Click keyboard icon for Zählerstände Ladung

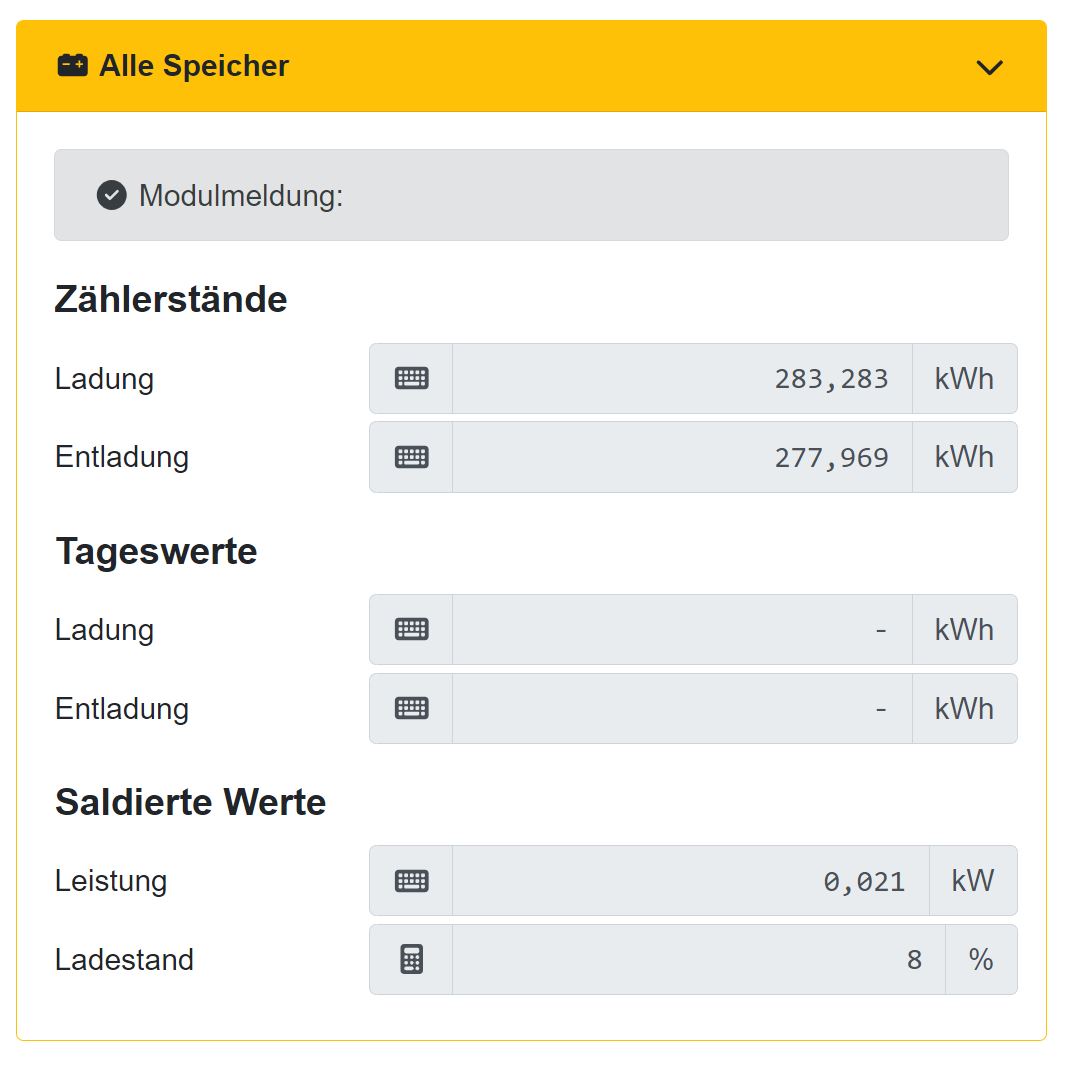411,379
